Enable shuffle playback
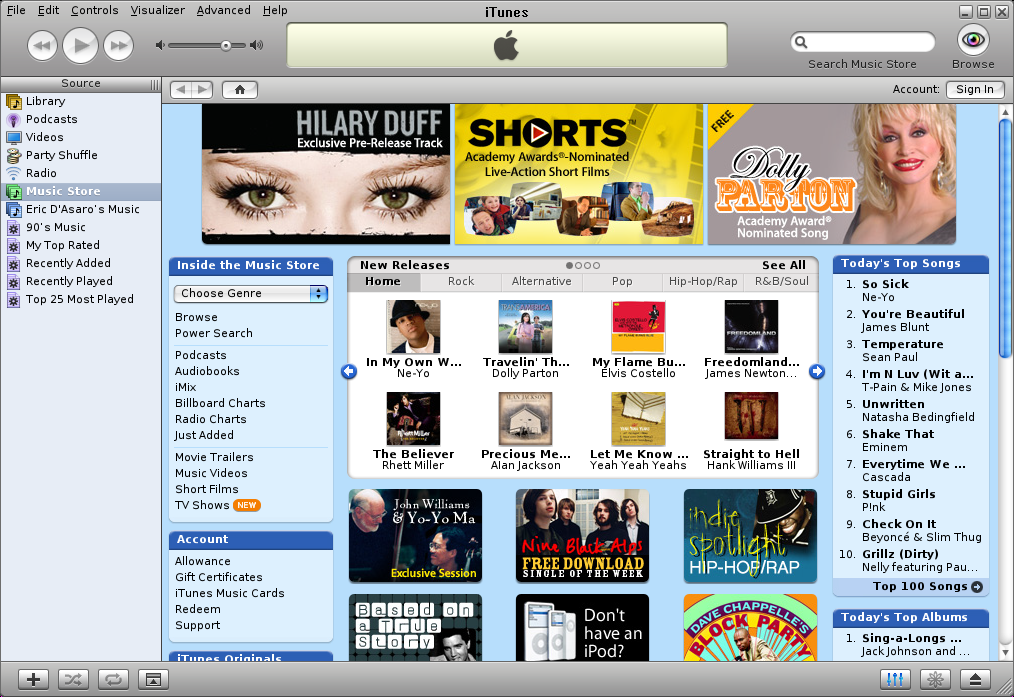This screenshot has width=1014, height=697. point(72,679)
